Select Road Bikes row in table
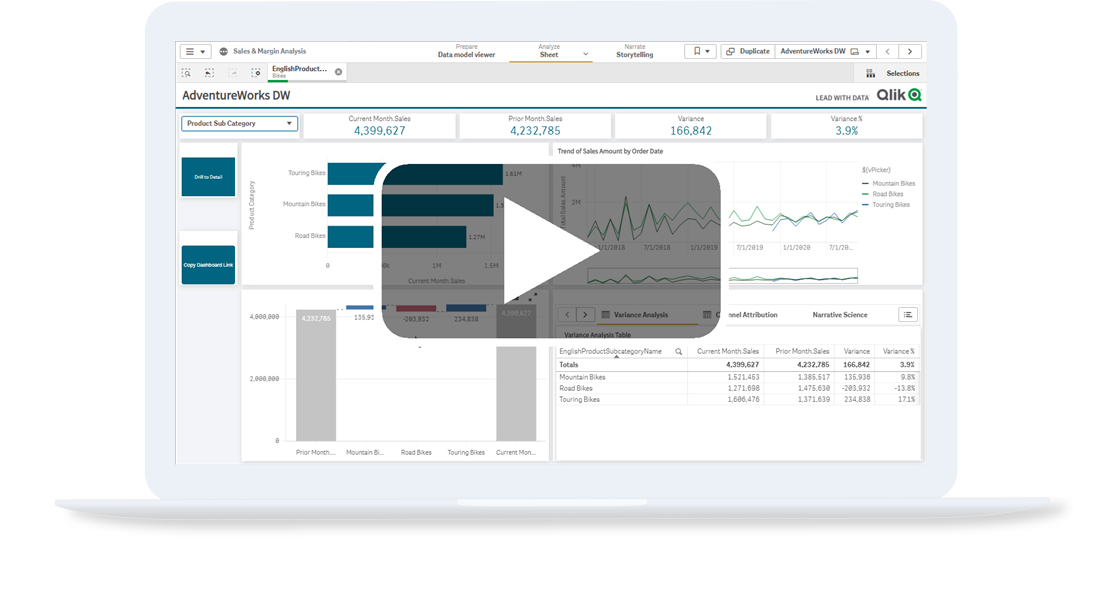The width and height of the screenshot is (1101, 593). [737, 388]
